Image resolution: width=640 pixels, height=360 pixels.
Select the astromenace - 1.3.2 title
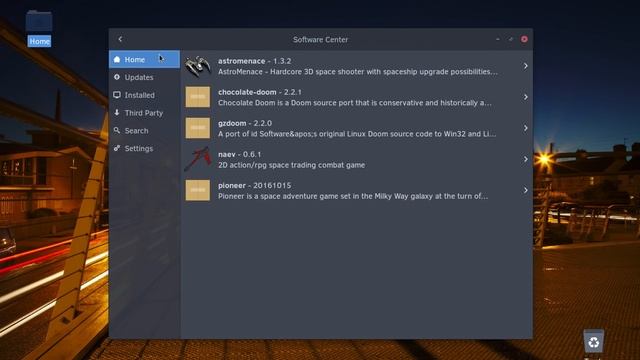(x=255, y=61)
